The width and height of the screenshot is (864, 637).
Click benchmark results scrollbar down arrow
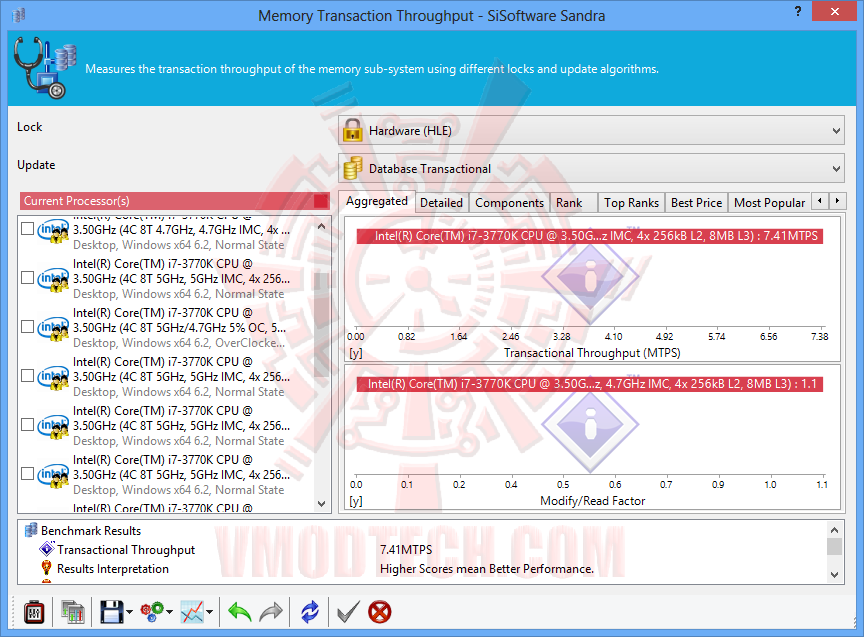pyautogui.click(x=835, y=575)
